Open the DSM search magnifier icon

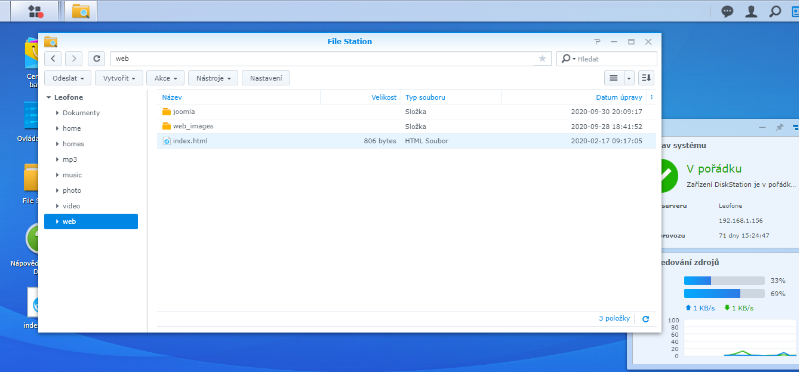[775, 11]
